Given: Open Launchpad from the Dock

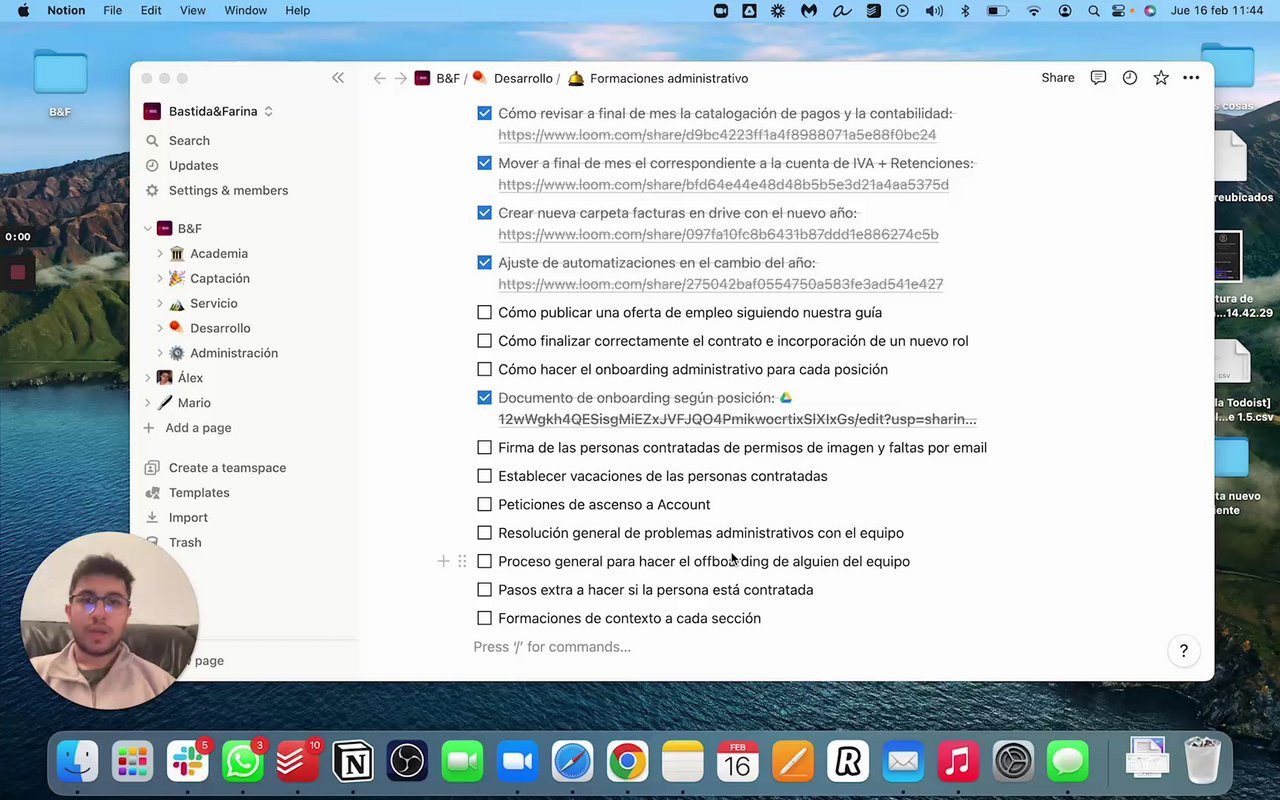Looking at the screenshot, I should [132, 763].
